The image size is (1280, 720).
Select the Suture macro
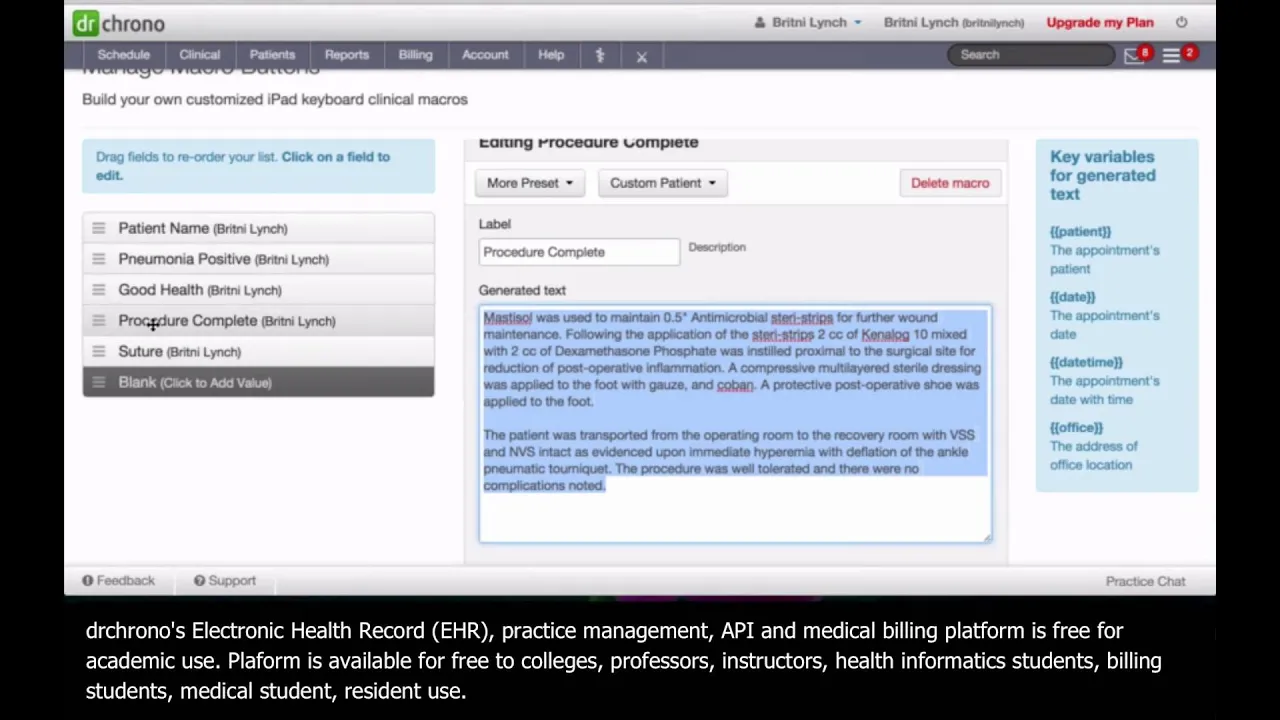[258, 351]
